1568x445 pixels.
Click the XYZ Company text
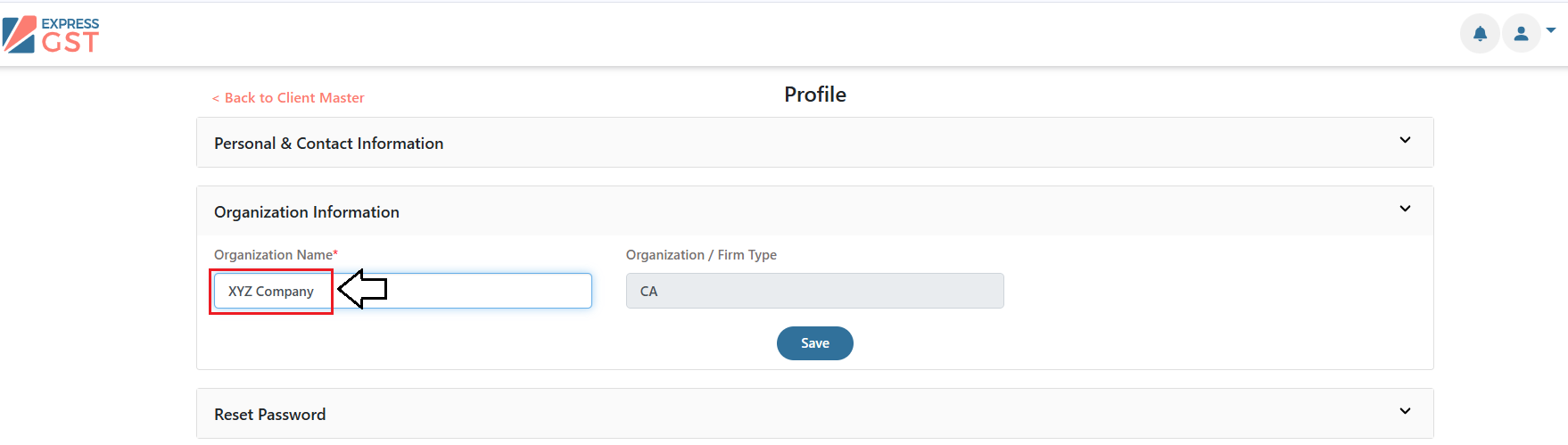coord(271,292)
